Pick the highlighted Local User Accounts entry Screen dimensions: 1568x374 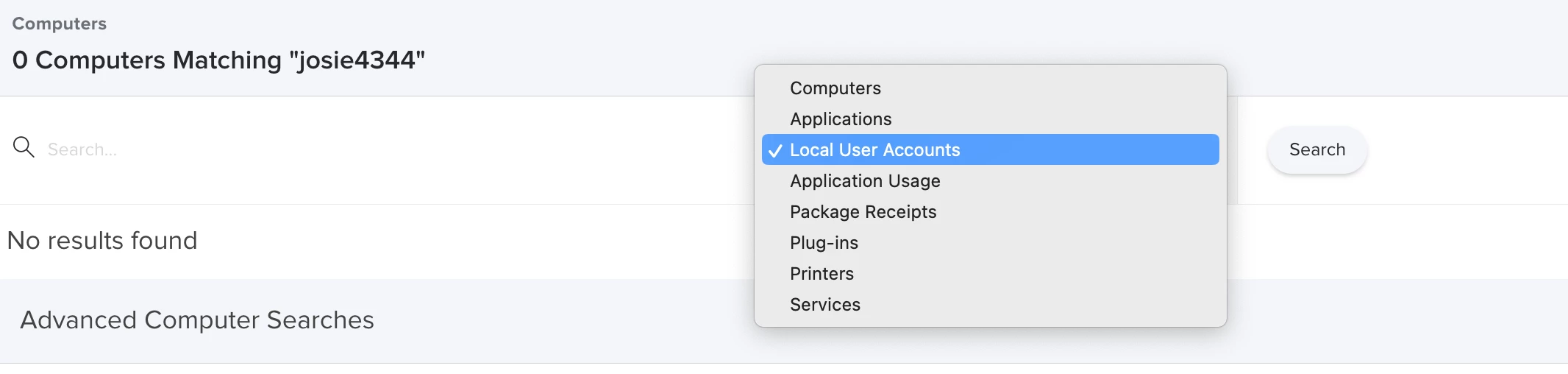point(990,149)
